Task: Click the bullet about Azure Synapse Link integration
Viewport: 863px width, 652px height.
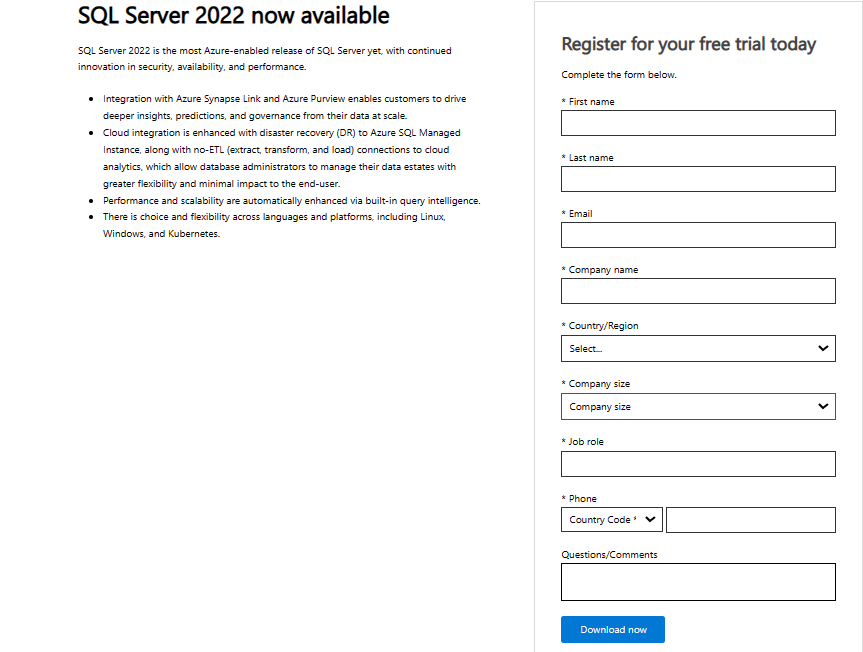Action: pos(284,107)
